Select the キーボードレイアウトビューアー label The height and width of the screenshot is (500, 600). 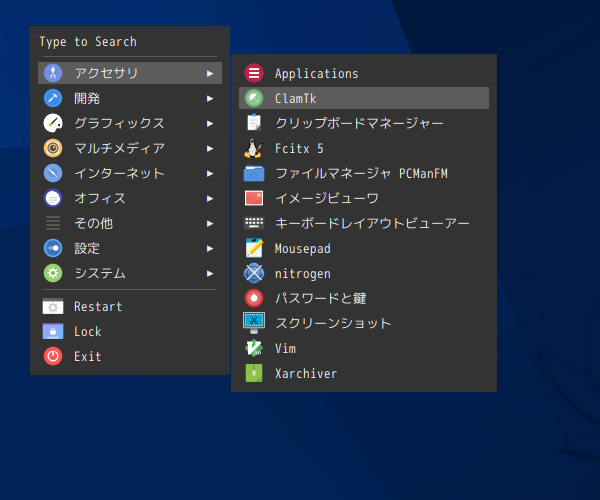pyautogui.click(x=372, y=223)
